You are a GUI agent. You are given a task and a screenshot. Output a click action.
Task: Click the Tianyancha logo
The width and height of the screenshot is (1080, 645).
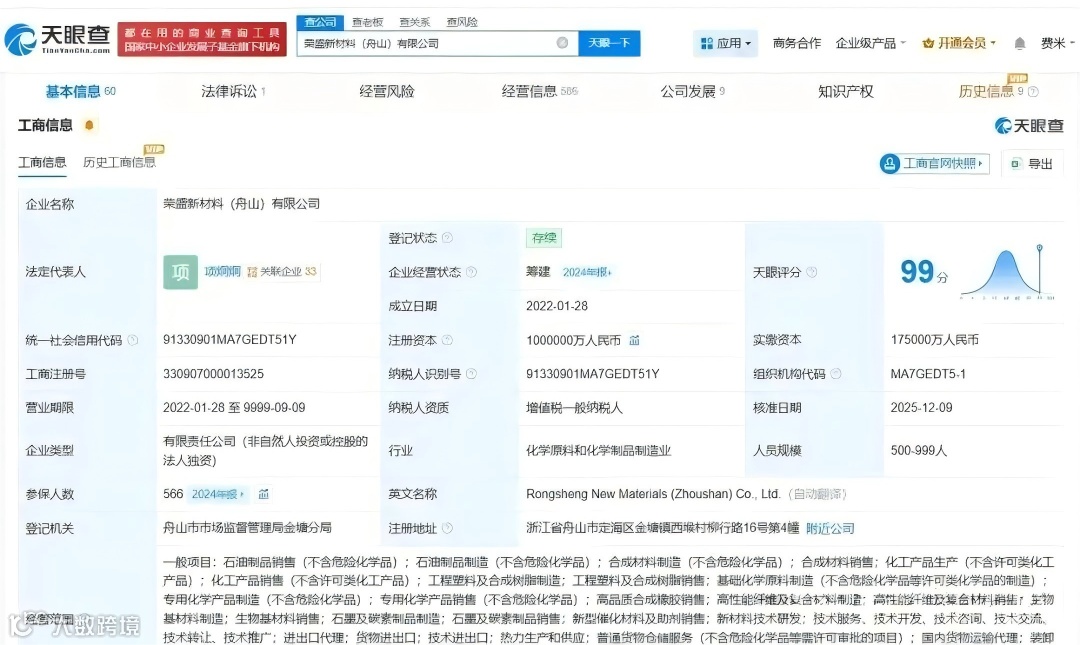point(58,39)
